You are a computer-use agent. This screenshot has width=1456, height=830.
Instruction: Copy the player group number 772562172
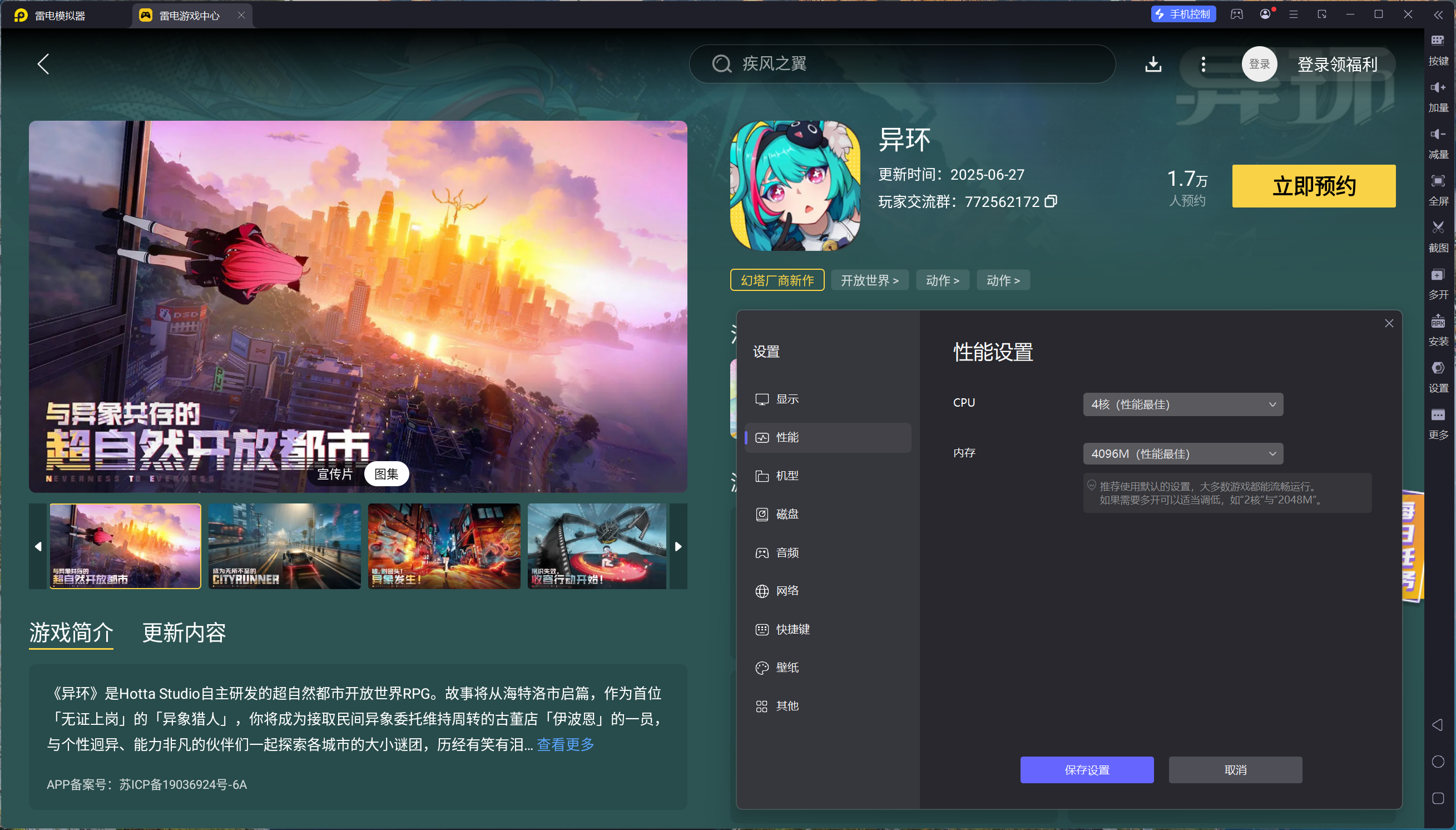pyautogui.click(x=1050, y=201)
